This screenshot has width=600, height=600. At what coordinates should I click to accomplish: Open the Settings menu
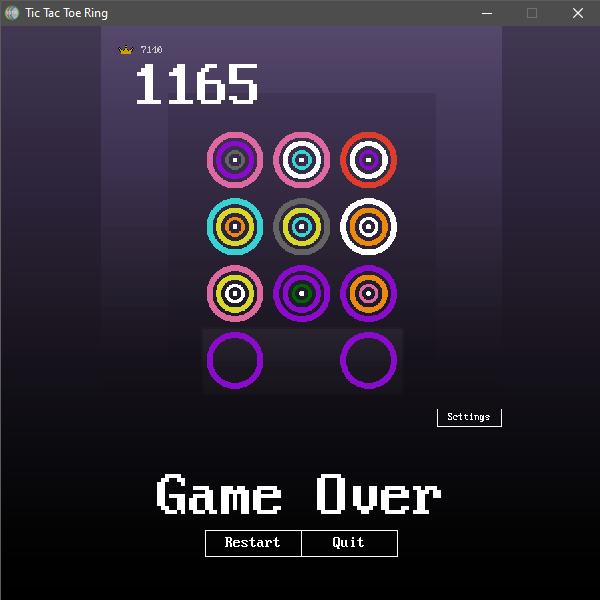469,417
